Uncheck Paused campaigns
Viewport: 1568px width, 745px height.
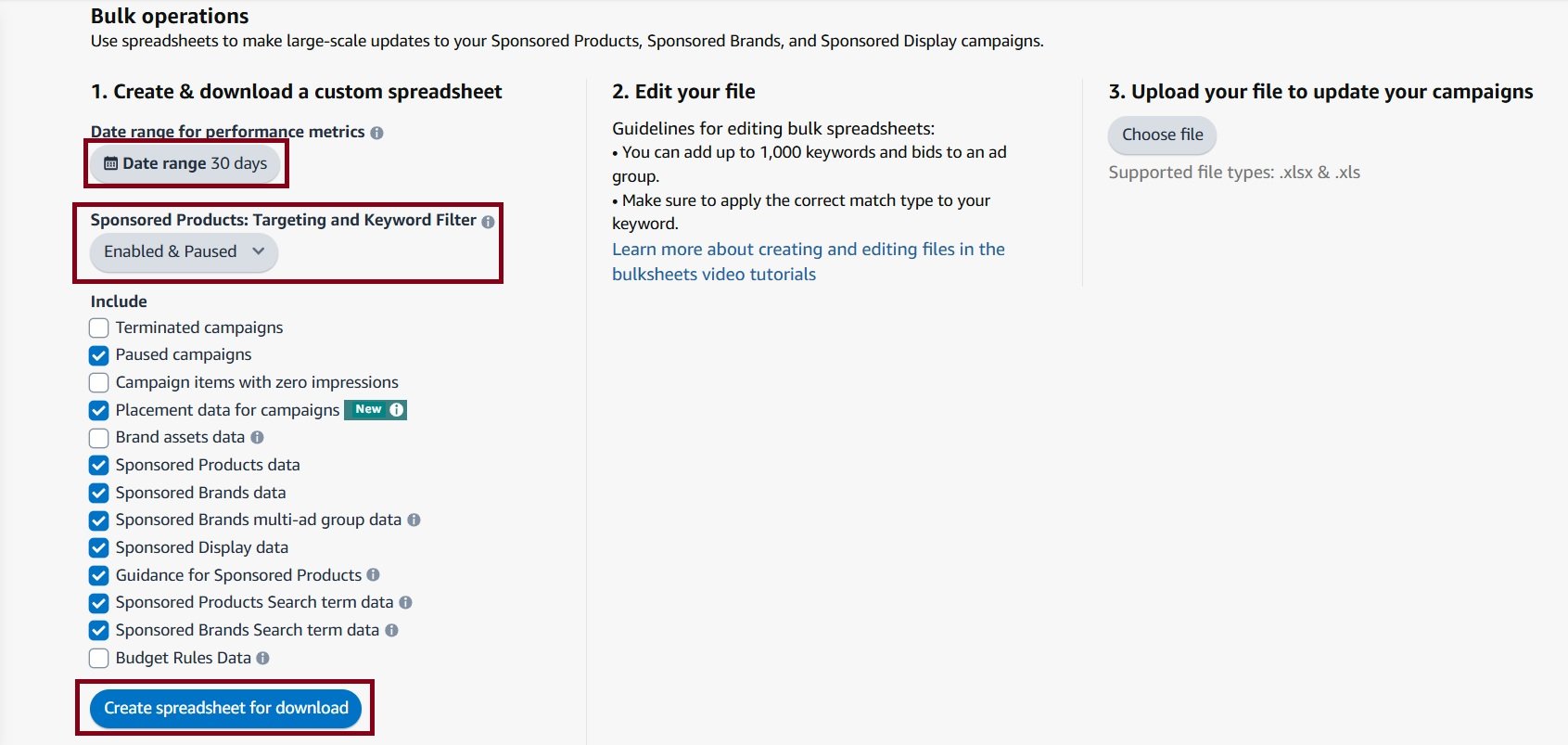point(98,354)
